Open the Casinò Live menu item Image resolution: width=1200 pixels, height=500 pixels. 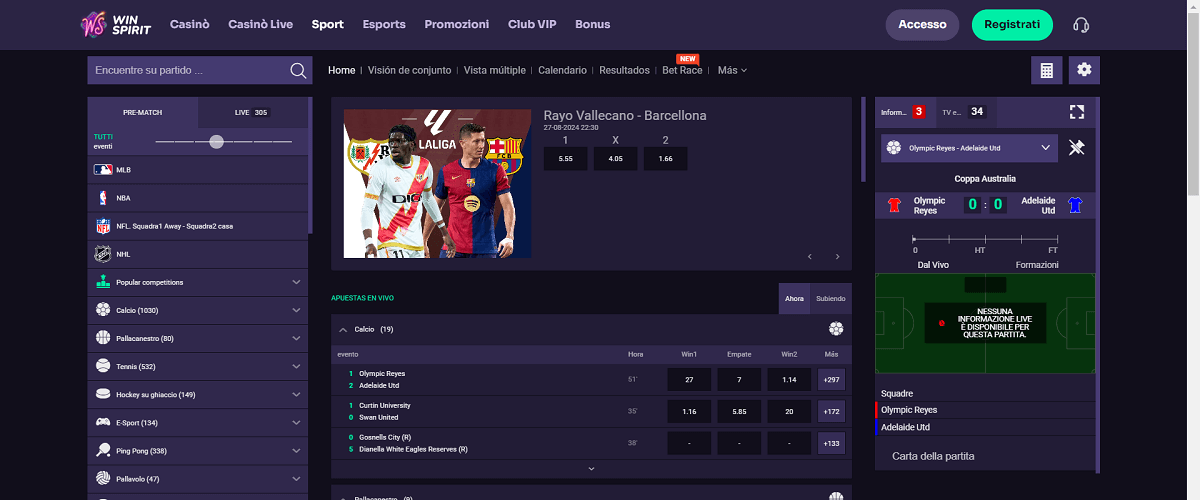coord(261,24)
